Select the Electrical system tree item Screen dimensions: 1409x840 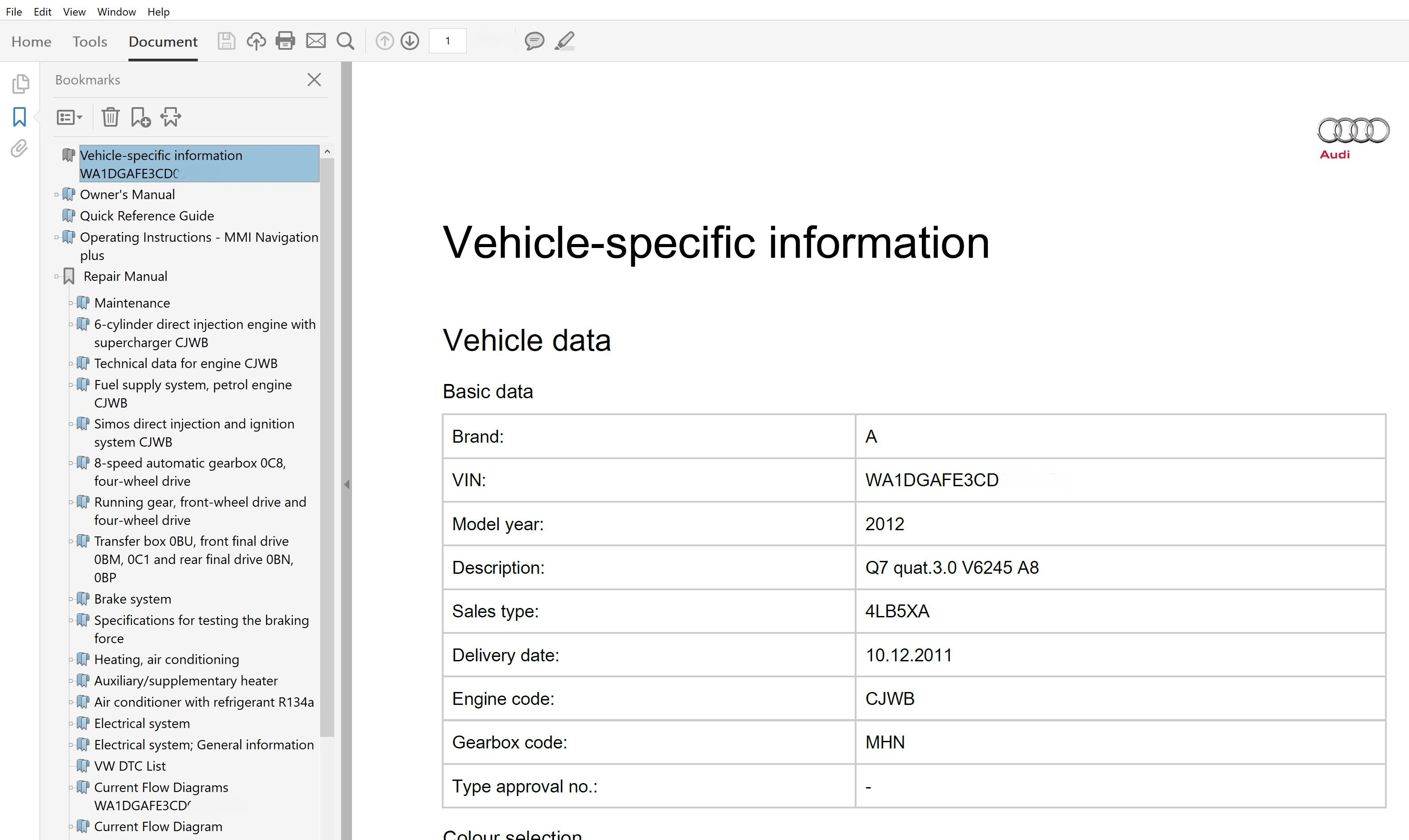pyautogui.click(x=142, y=723)
